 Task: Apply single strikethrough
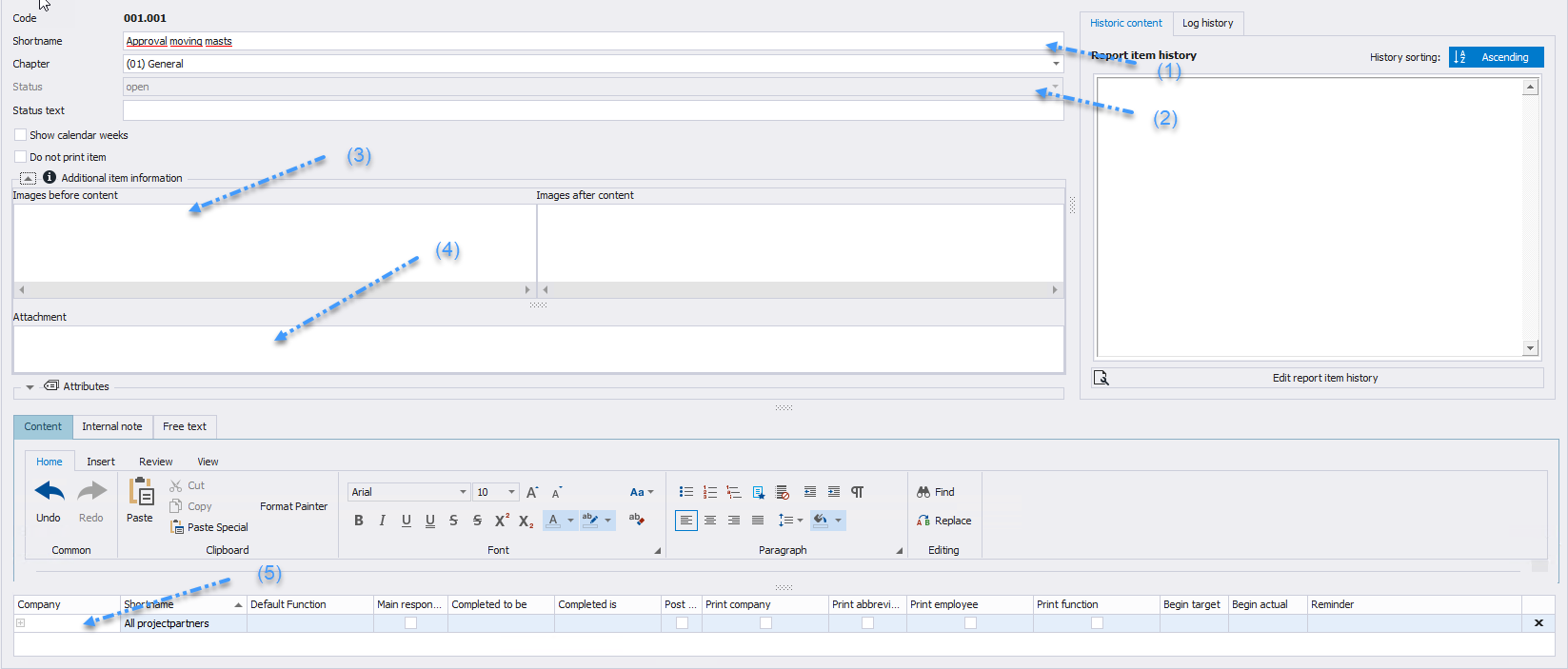pyautogui.click(x=454, y=521)
